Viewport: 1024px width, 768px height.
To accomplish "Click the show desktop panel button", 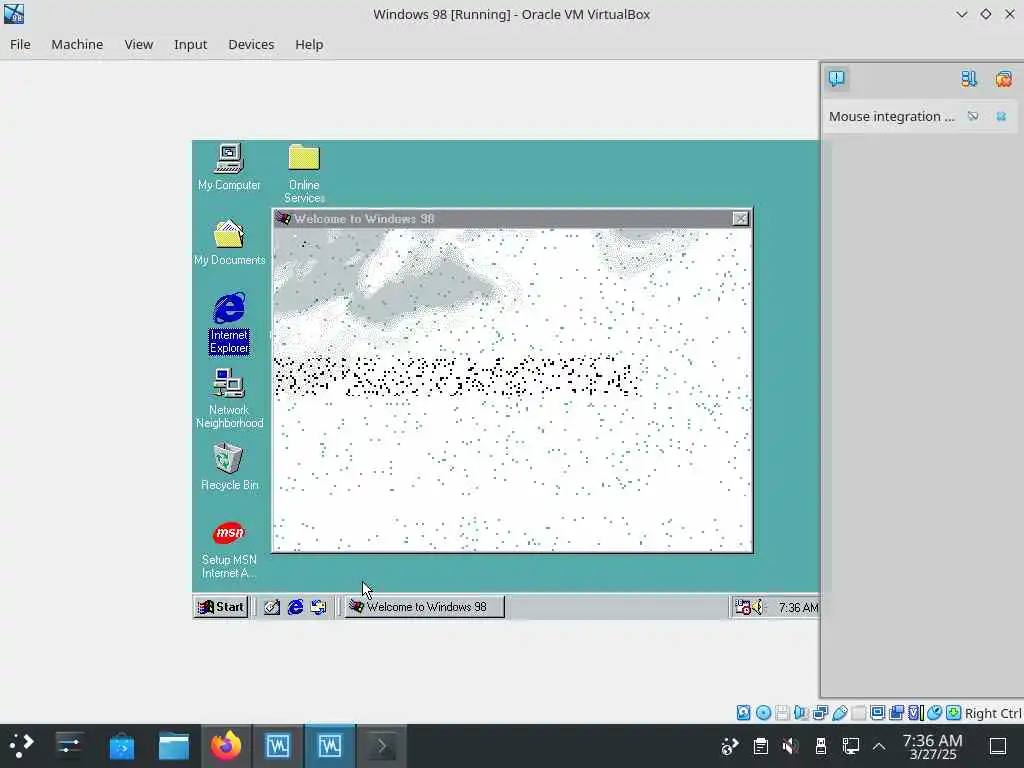I will (x=998, y=746).
